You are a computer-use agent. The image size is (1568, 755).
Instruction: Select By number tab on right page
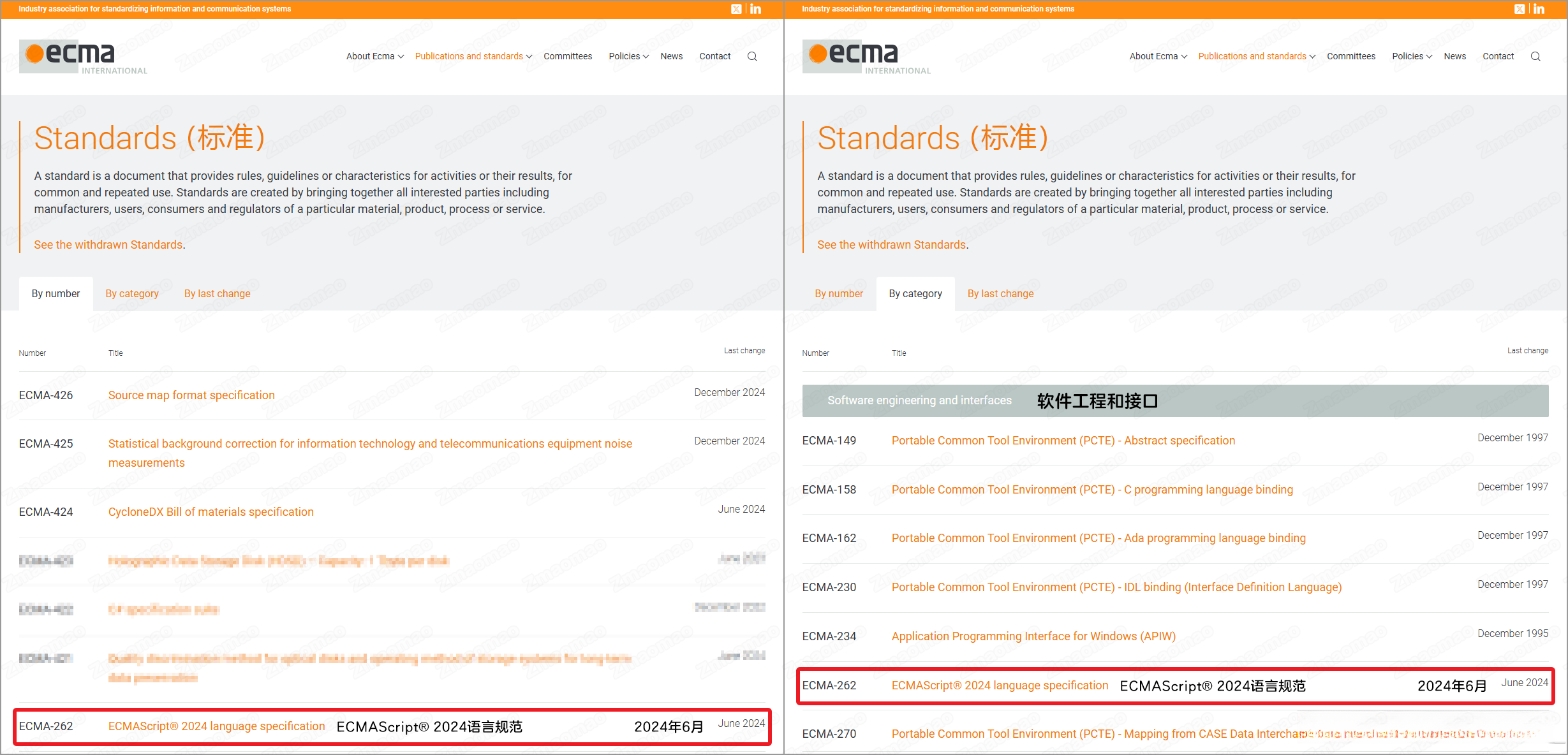pyautogui.click(x=838, y=293)
